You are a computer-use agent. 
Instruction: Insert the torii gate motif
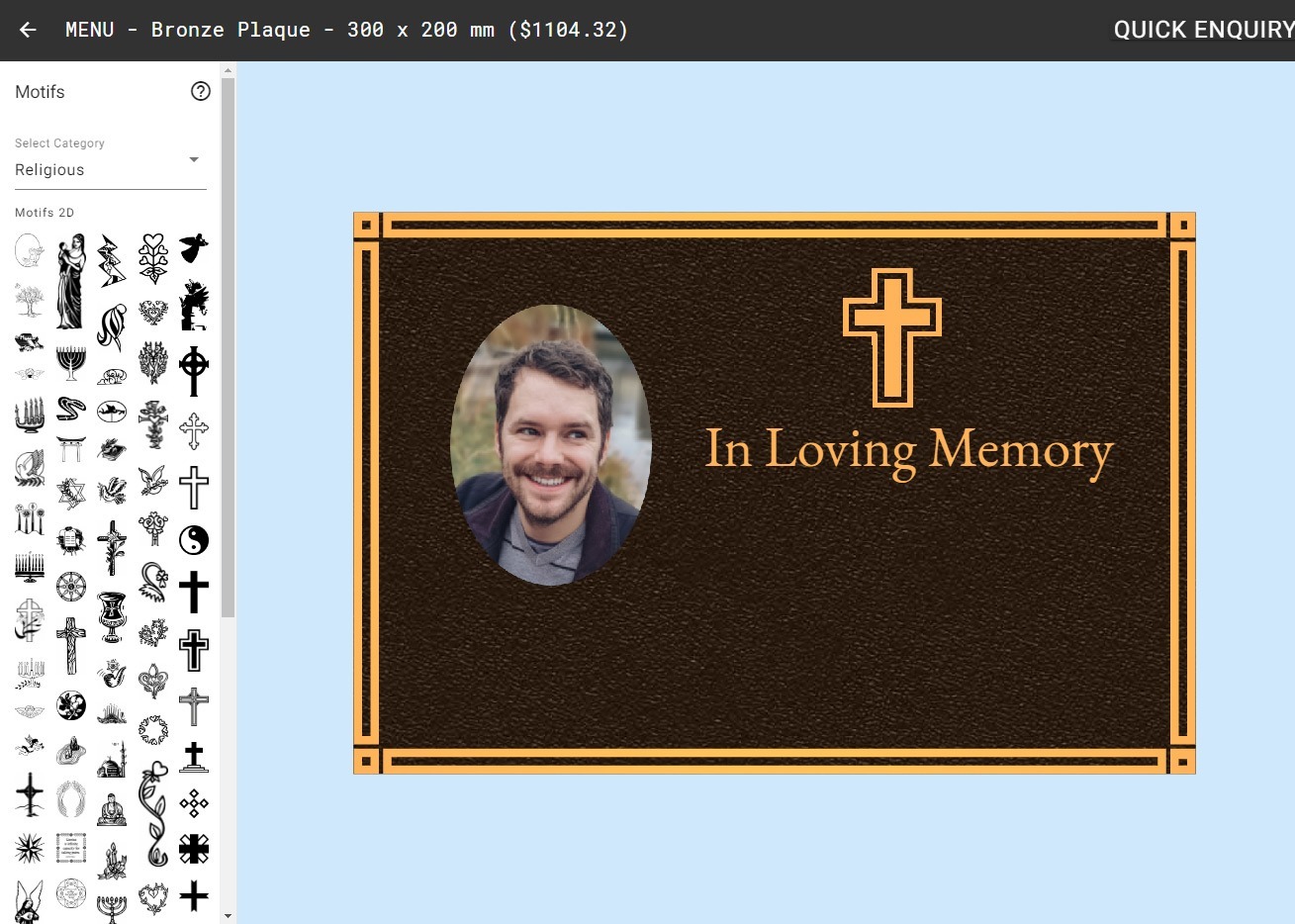(x=70, y=449)
